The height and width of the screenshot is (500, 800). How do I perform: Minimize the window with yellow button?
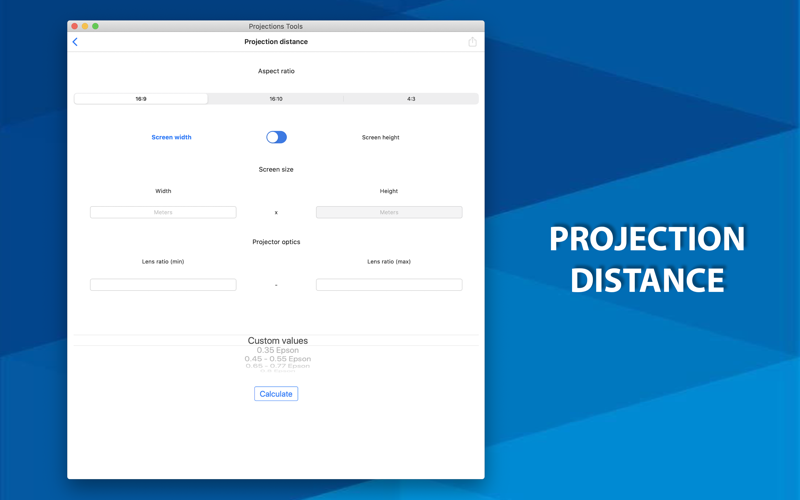85,26
